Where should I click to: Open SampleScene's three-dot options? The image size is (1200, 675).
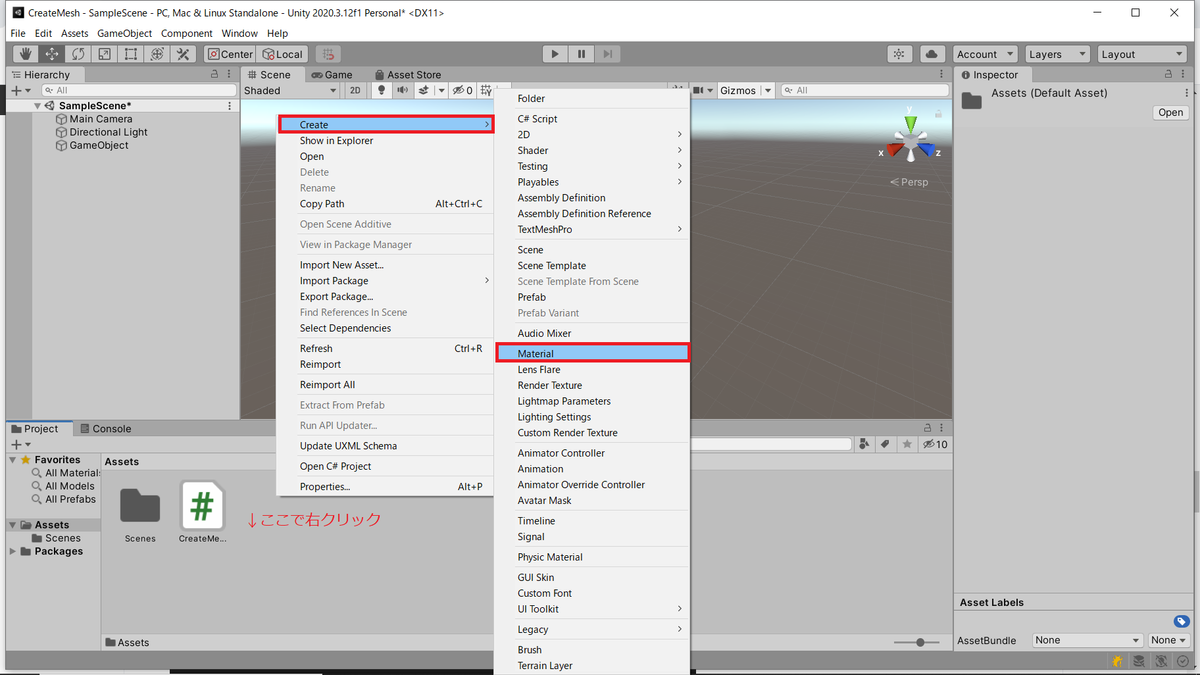coord(230,106)
